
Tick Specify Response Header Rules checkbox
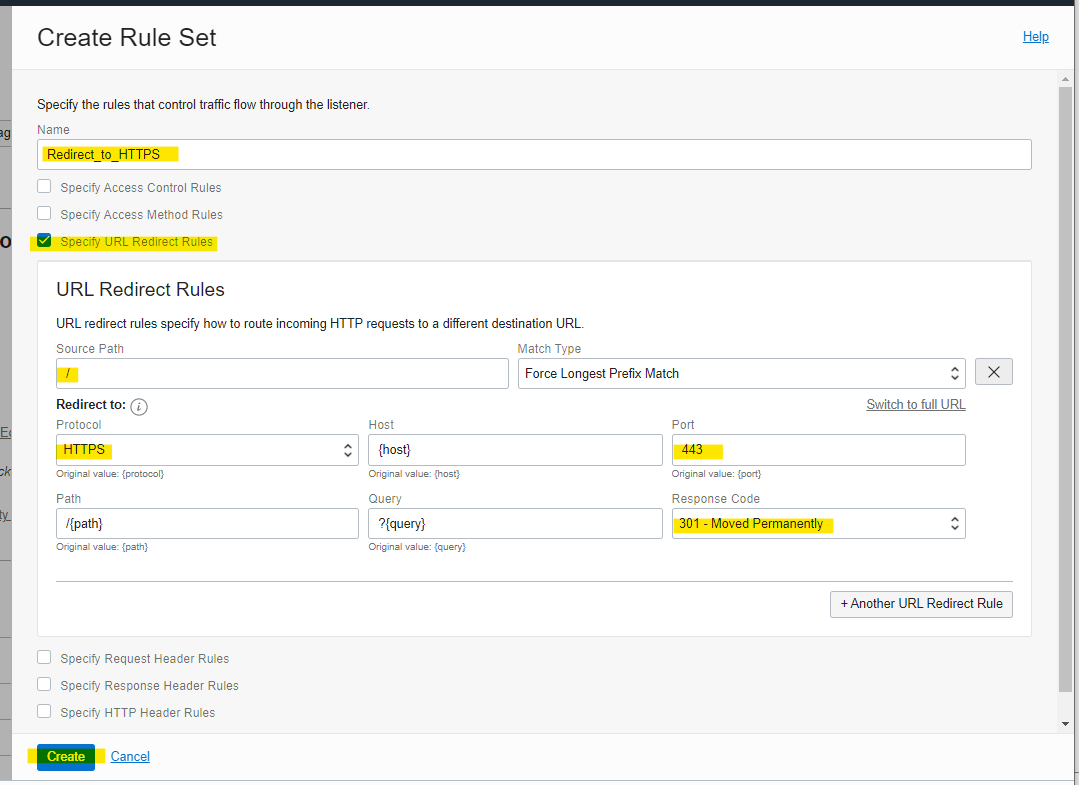(x=44, y=684)
